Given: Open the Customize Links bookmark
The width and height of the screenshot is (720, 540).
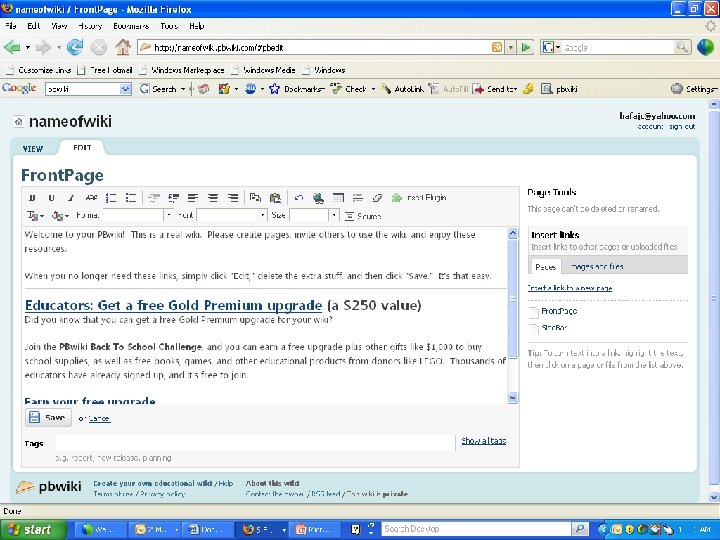Looking at the screenshot, I should click(39, 70).
